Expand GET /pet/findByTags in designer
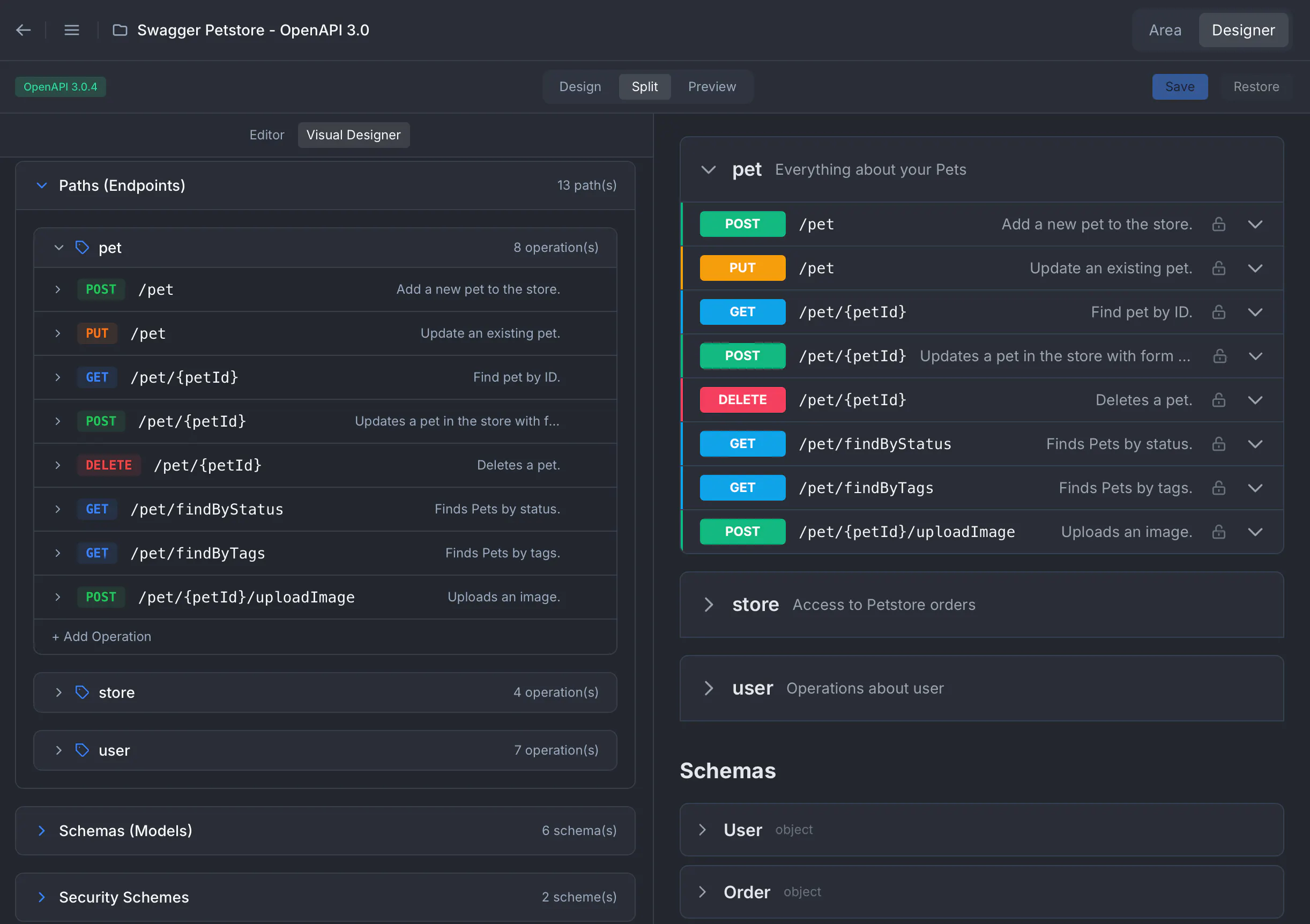The height and width of the screenshot is (924, 1310). (58, 553)
